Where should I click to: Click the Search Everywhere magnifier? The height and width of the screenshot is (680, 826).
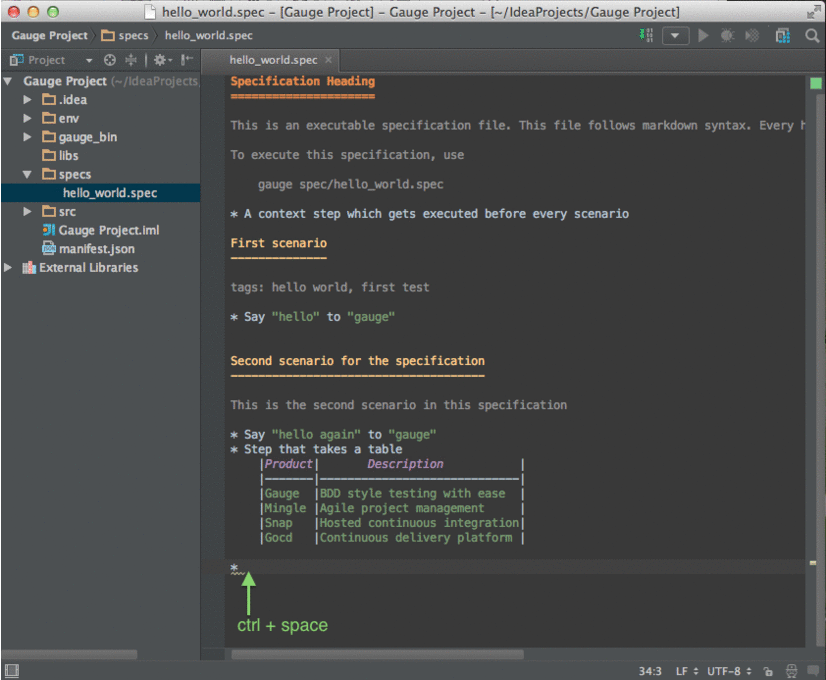coord(812,35)
